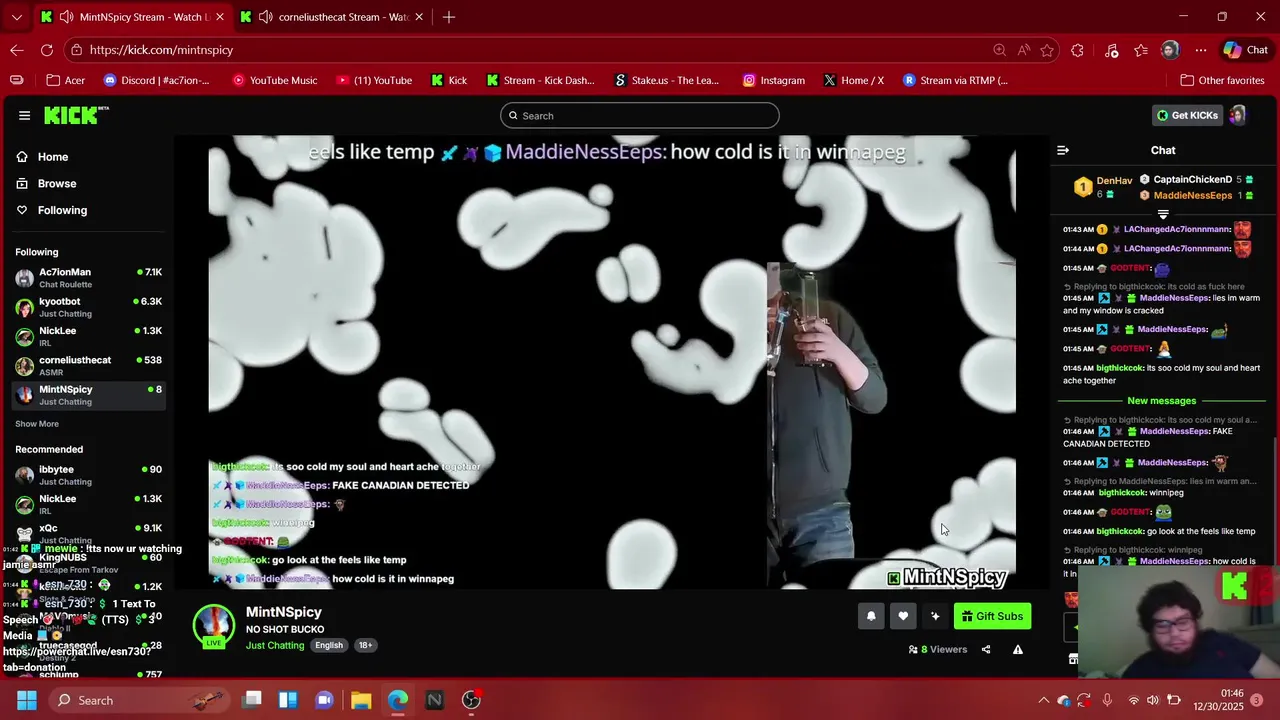Open File Explorer from taskbar
Screen dimensions: 1280x720
click(361, 700)
